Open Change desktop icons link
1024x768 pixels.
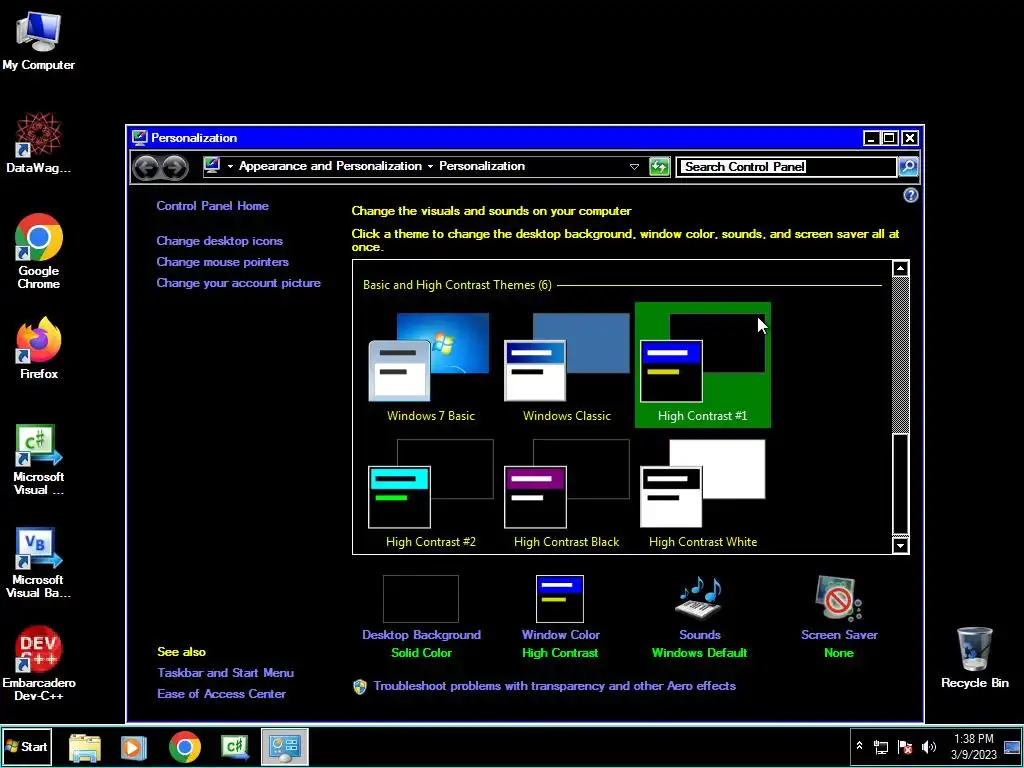point(219,241)
